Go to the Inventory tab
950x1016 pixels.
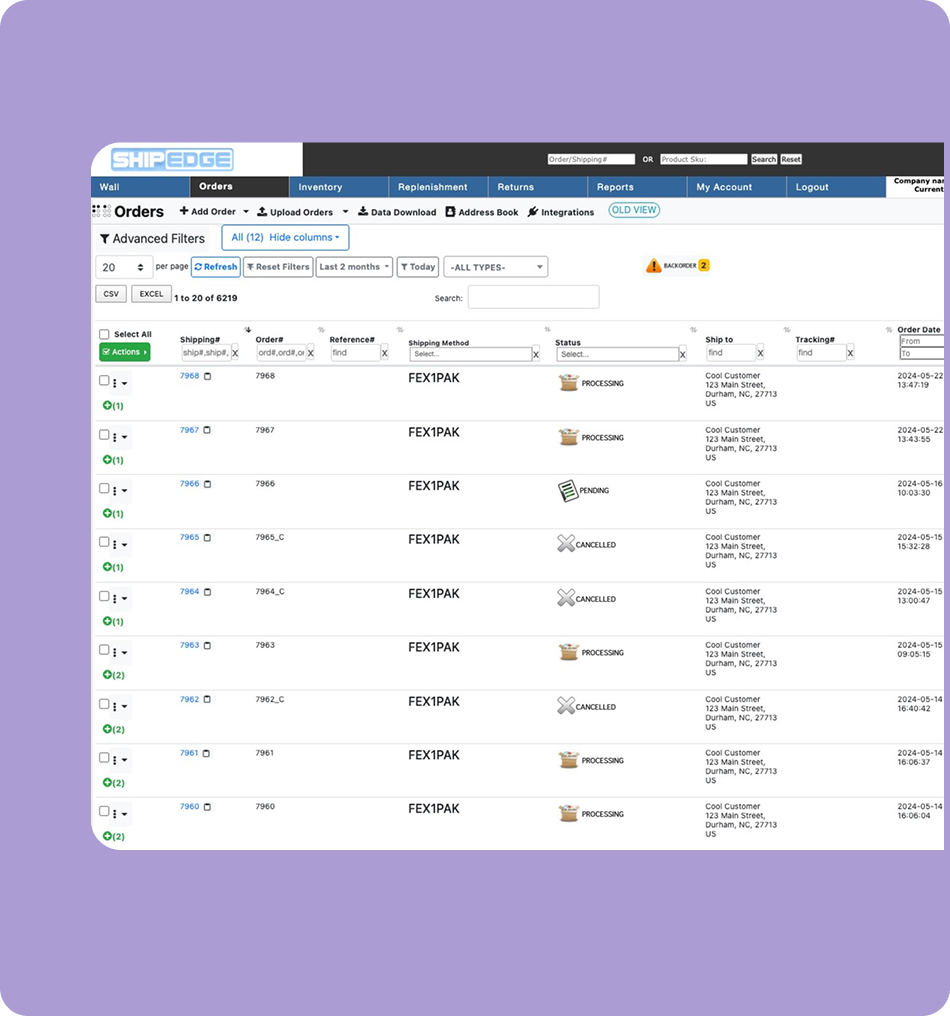(x=320, y=187)
